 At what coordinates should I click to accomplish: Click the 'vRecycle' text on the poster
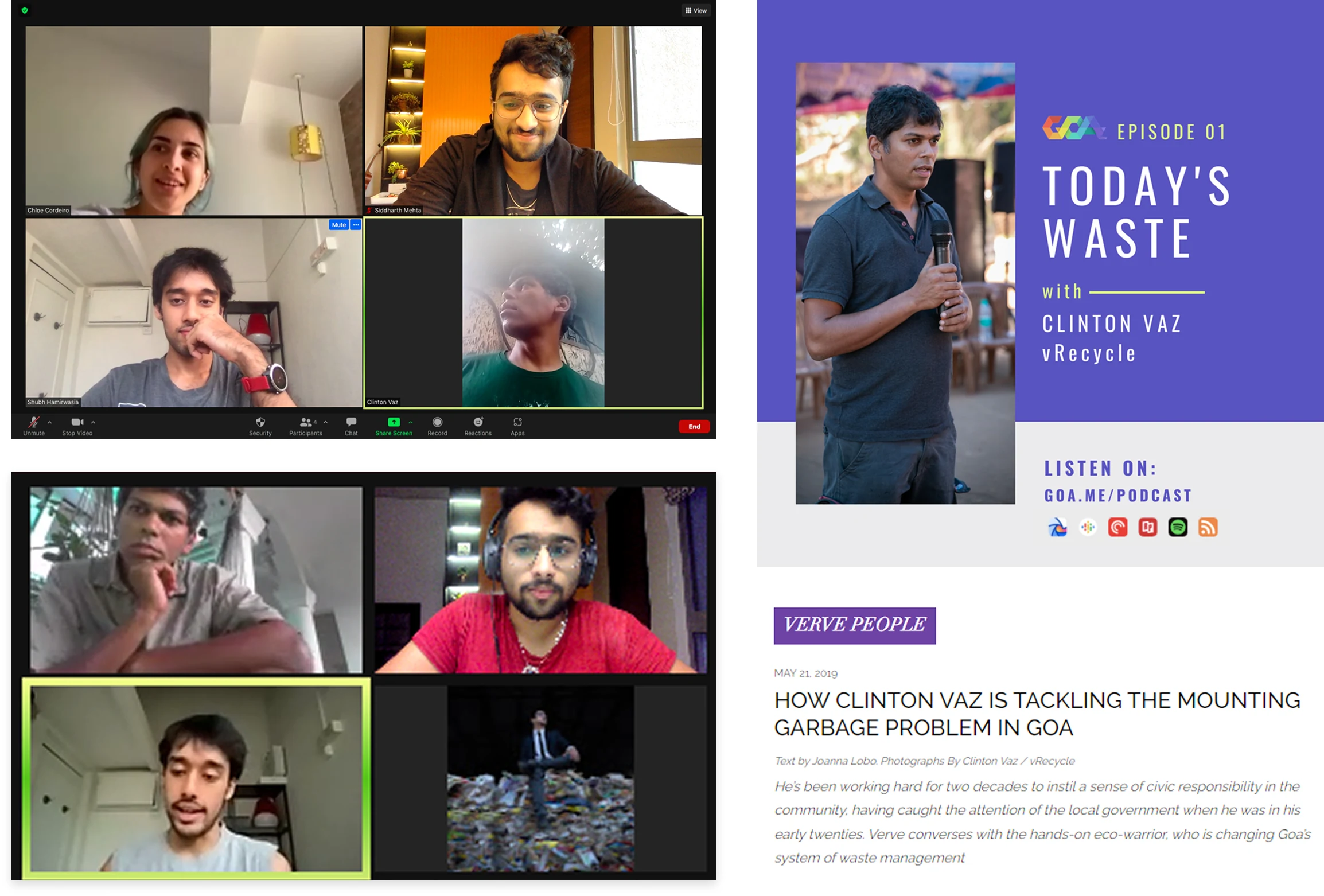[1089, 353]
